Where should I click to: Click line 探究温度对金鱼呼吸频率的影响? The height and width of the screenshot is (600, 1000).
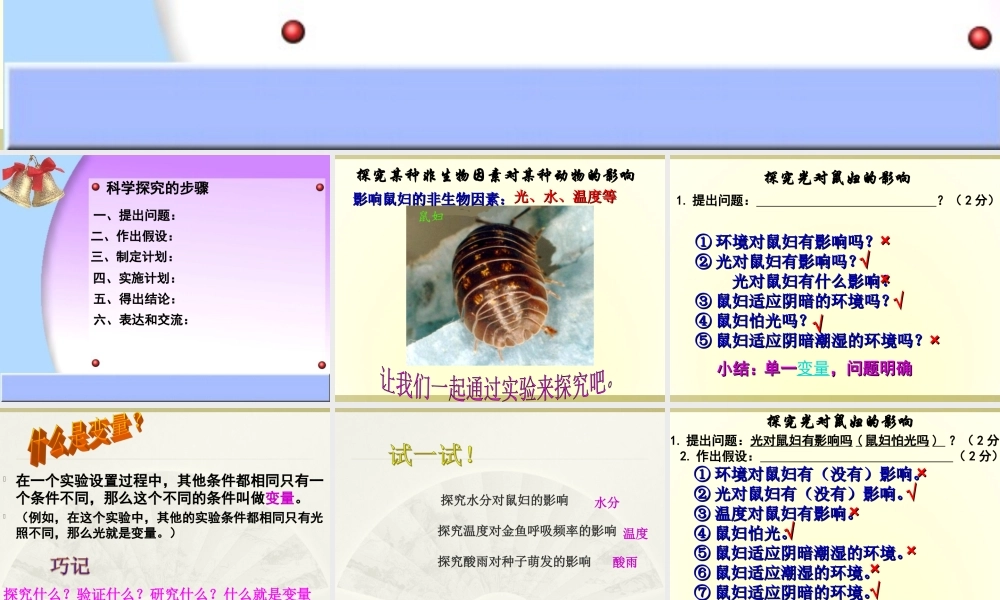tap(527, 531)
